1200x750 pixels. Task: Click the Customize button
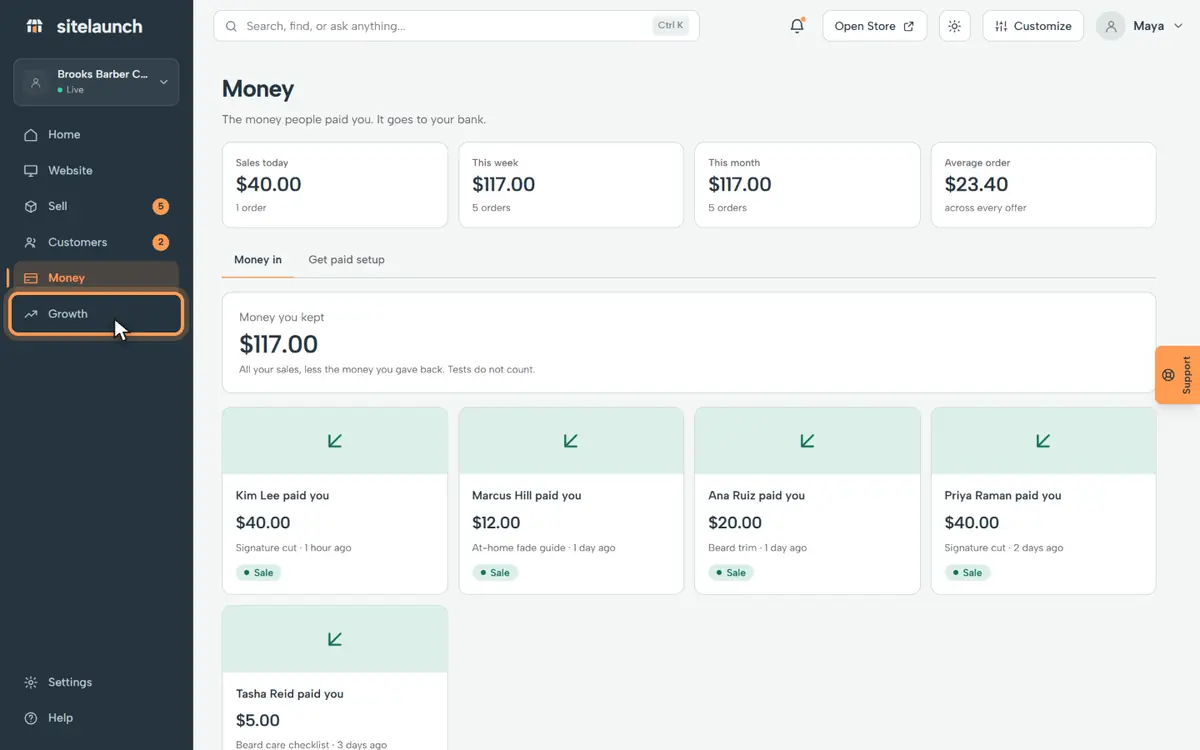coord(1034,26)
